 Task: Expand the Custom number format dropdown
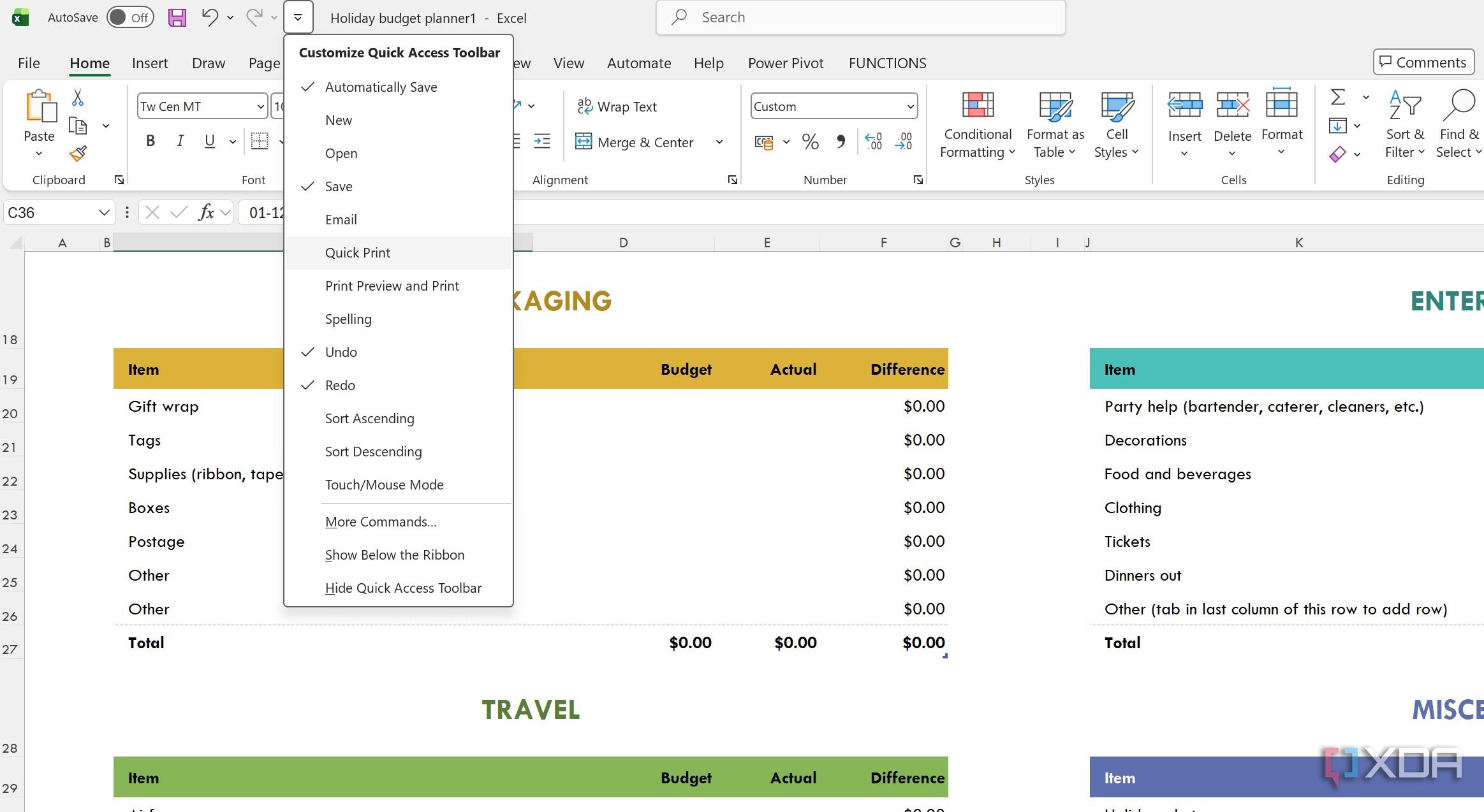[910, 106]
